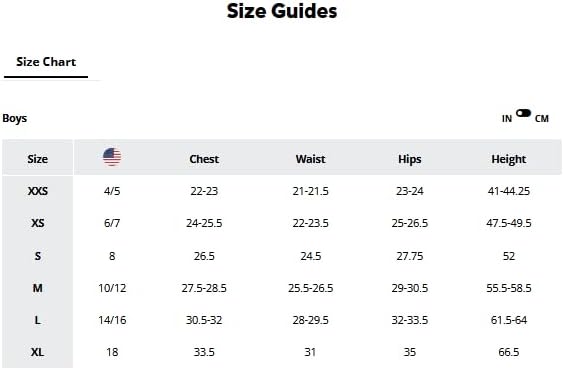Click the IN unit label

(x=507, y=119)
